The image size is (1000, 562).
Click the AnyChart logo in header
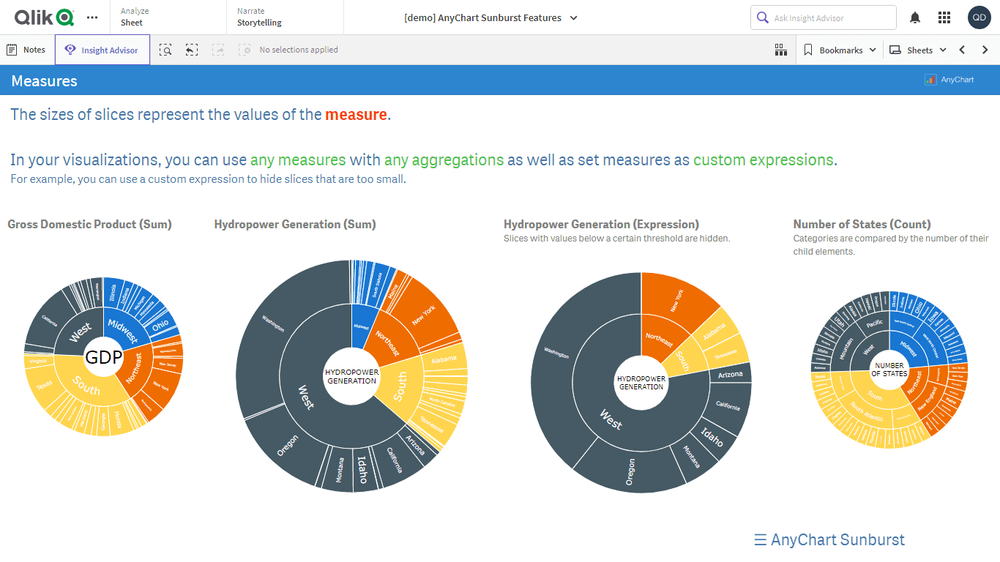[950, 80]
